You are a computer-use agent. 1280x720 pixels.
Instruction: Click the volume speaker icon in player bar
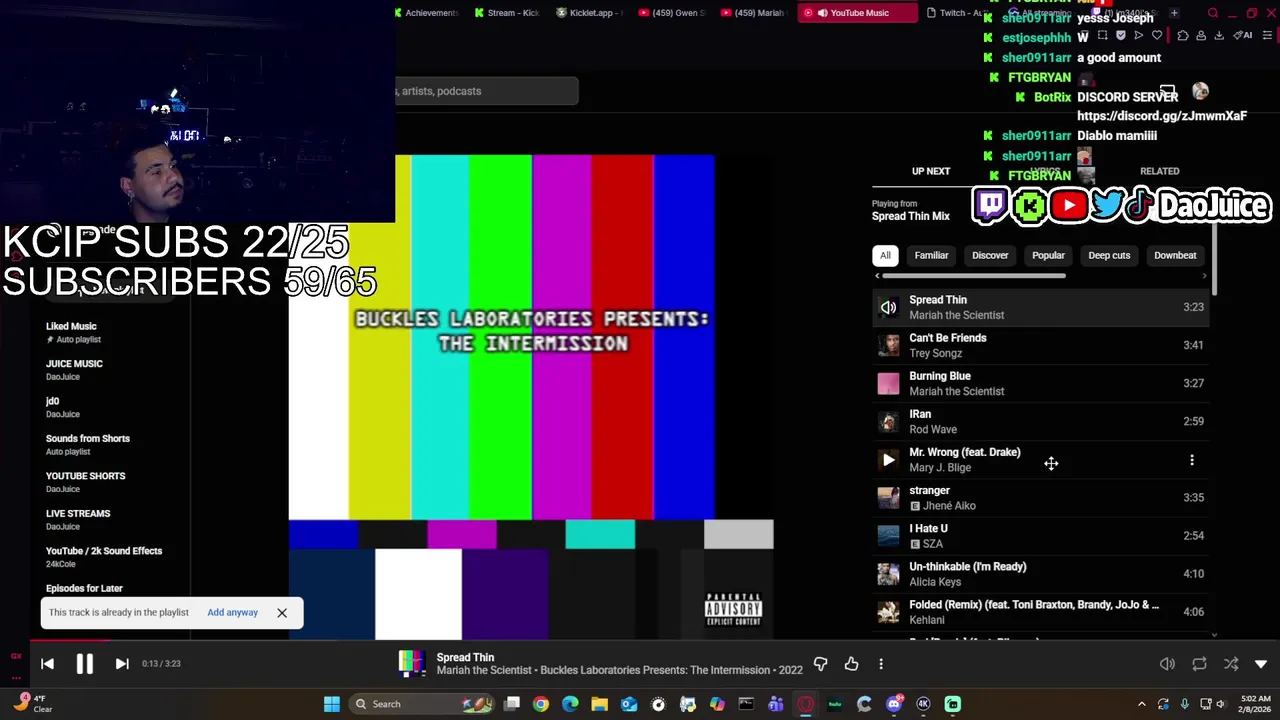1167,664
